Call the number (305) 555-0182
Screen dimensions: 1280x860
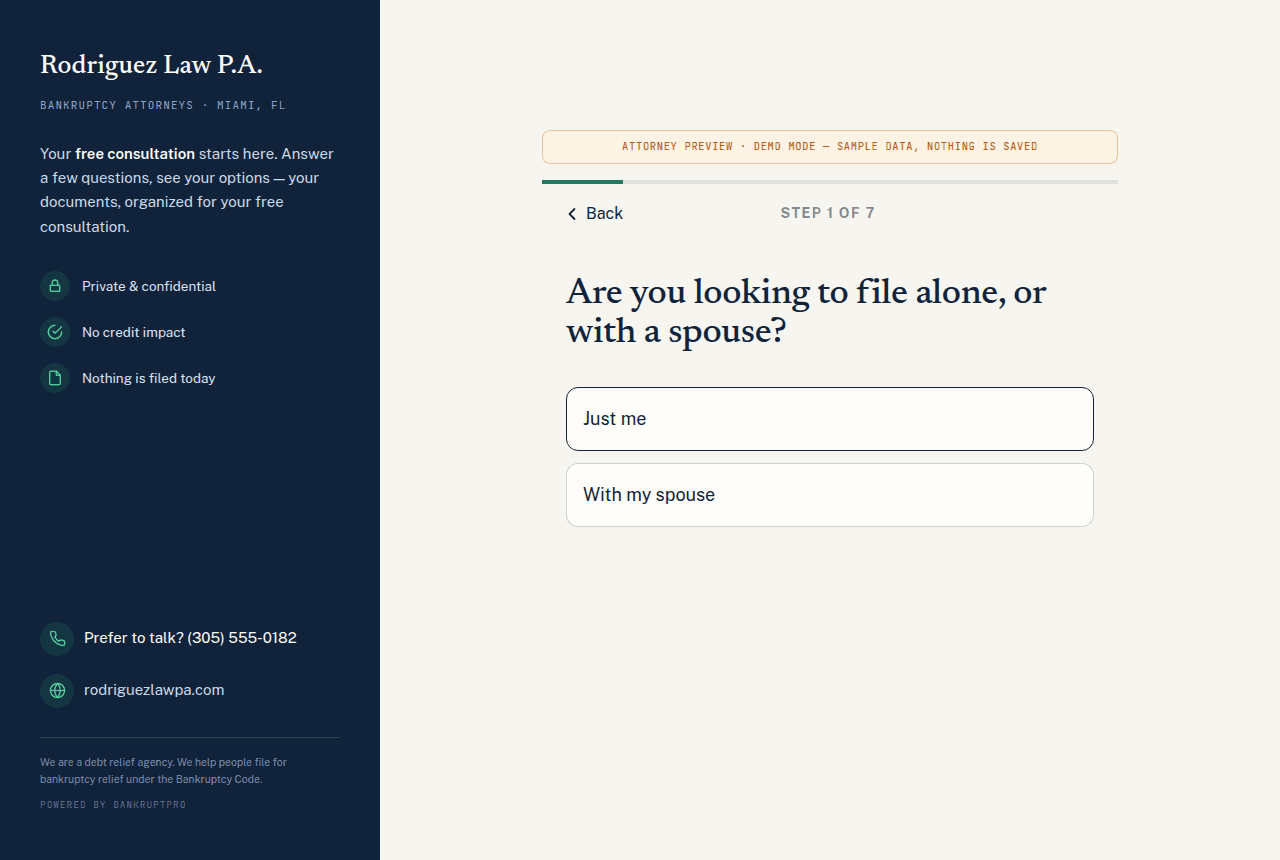[242, 638]
